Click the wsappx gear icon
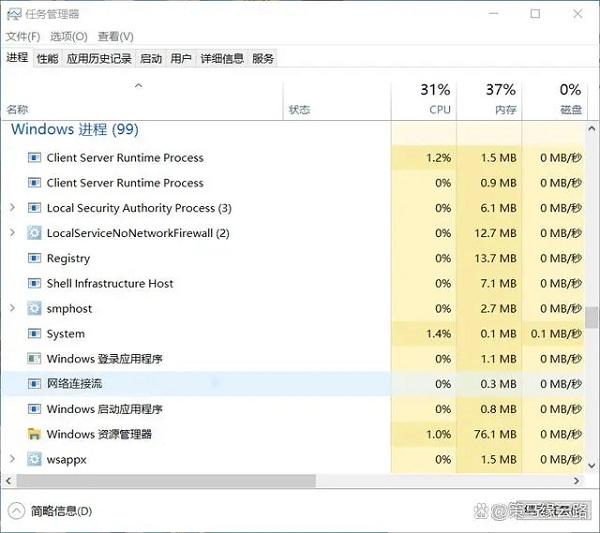 [34, 459]
